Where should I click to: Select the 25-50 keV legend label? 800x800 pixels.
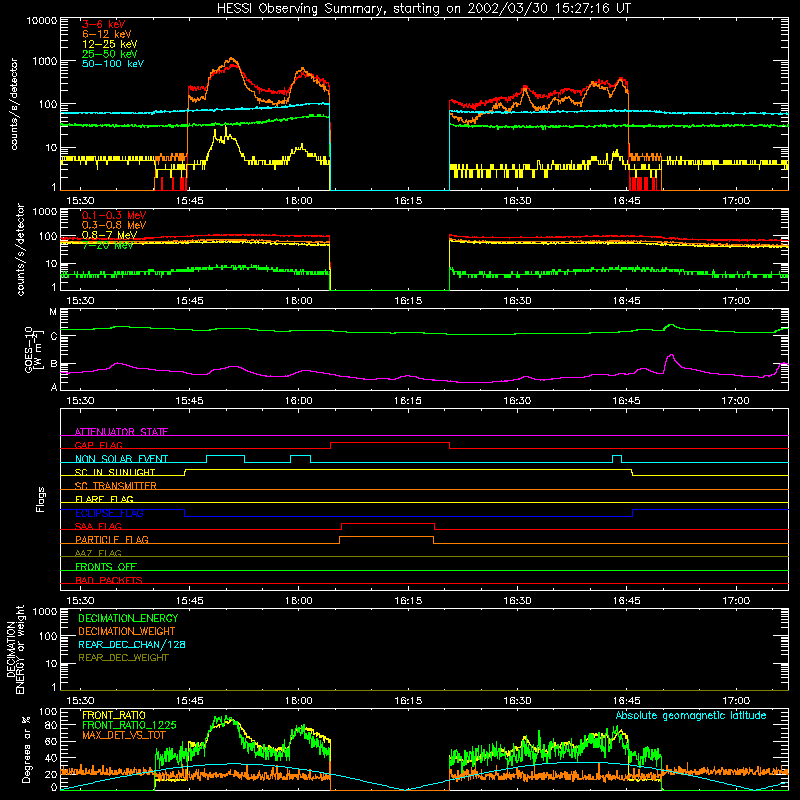(x=109, y=54)
